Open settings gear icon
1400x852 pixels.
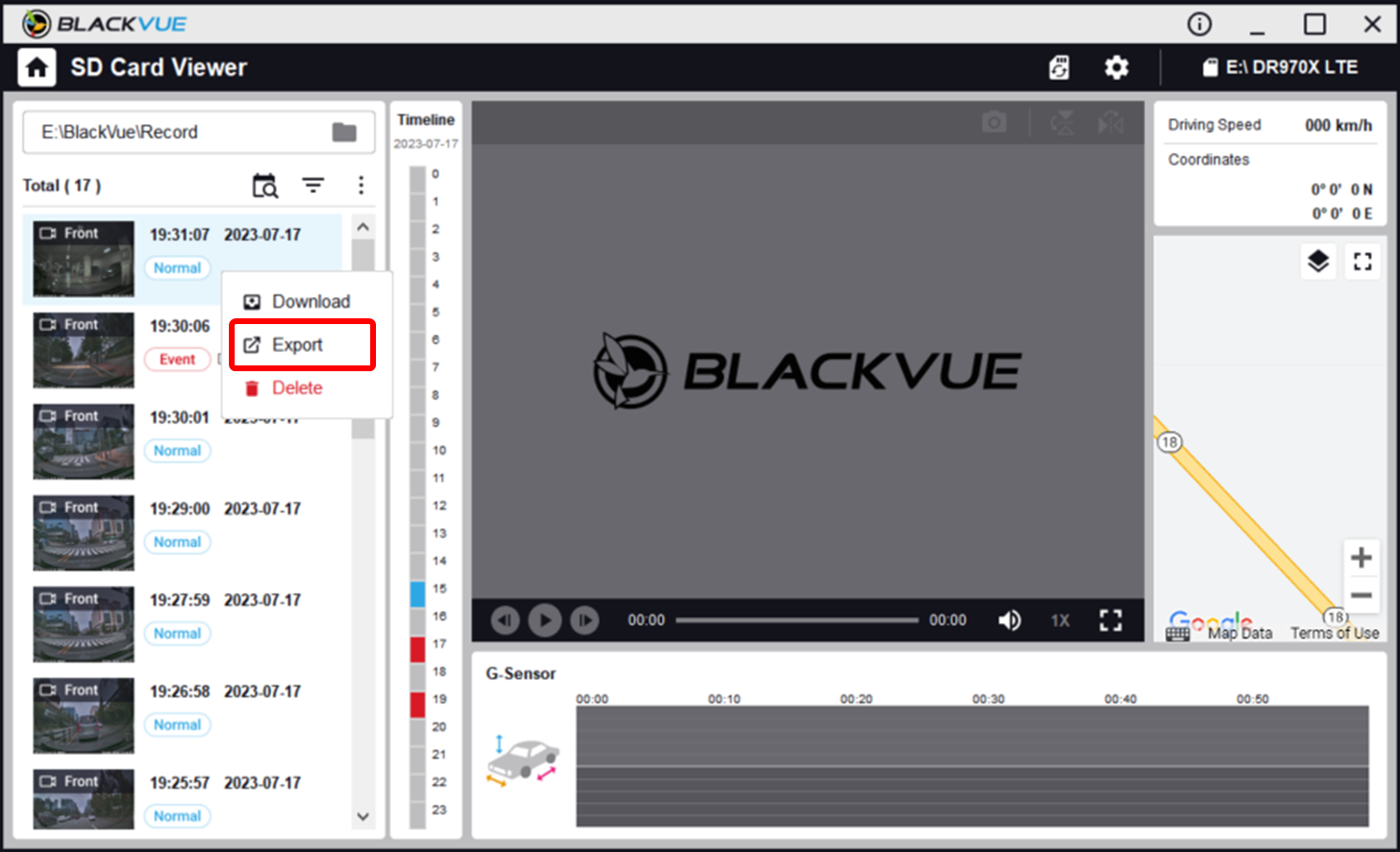pos(1116,67)
